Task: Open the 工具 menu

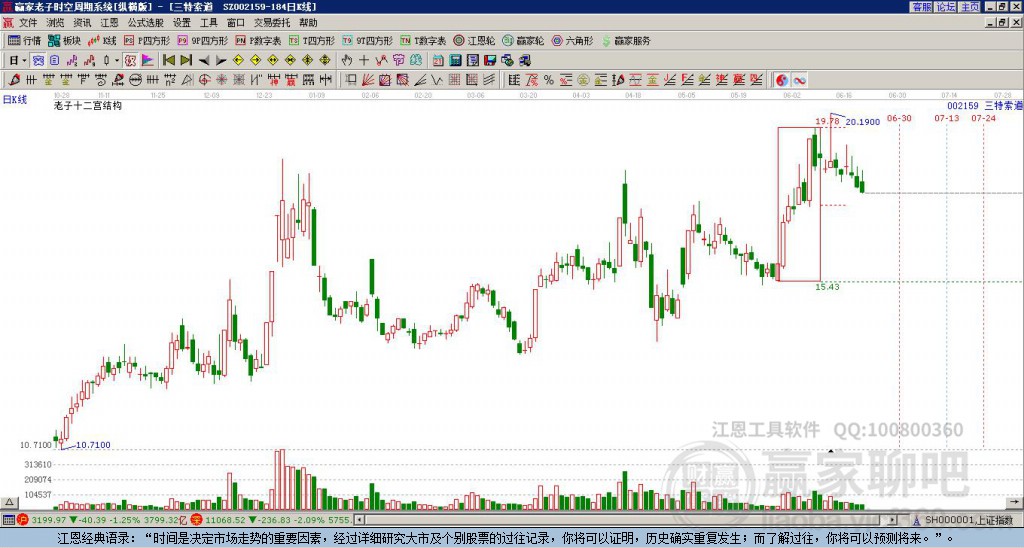Action: tap(208, 23)
